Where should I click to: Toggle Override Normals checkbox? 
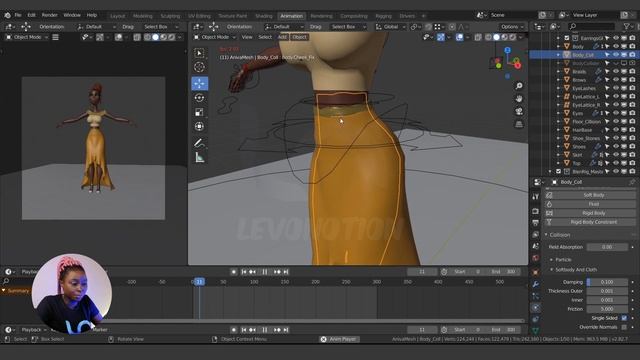(x=624, y=327)
